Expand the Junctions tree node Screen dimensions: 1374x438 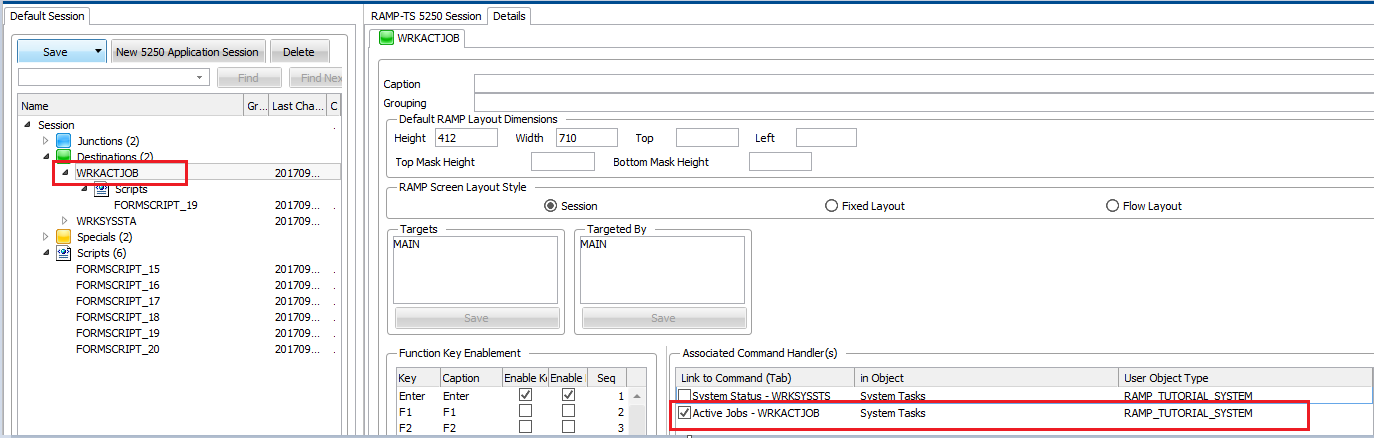[x=45, y=141]
